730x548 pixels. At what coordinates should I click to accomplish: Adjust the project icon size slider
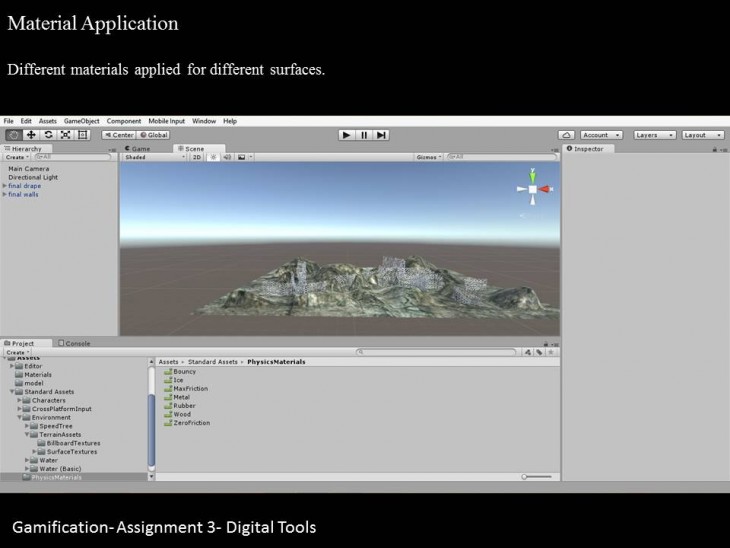tap(526, 477)
